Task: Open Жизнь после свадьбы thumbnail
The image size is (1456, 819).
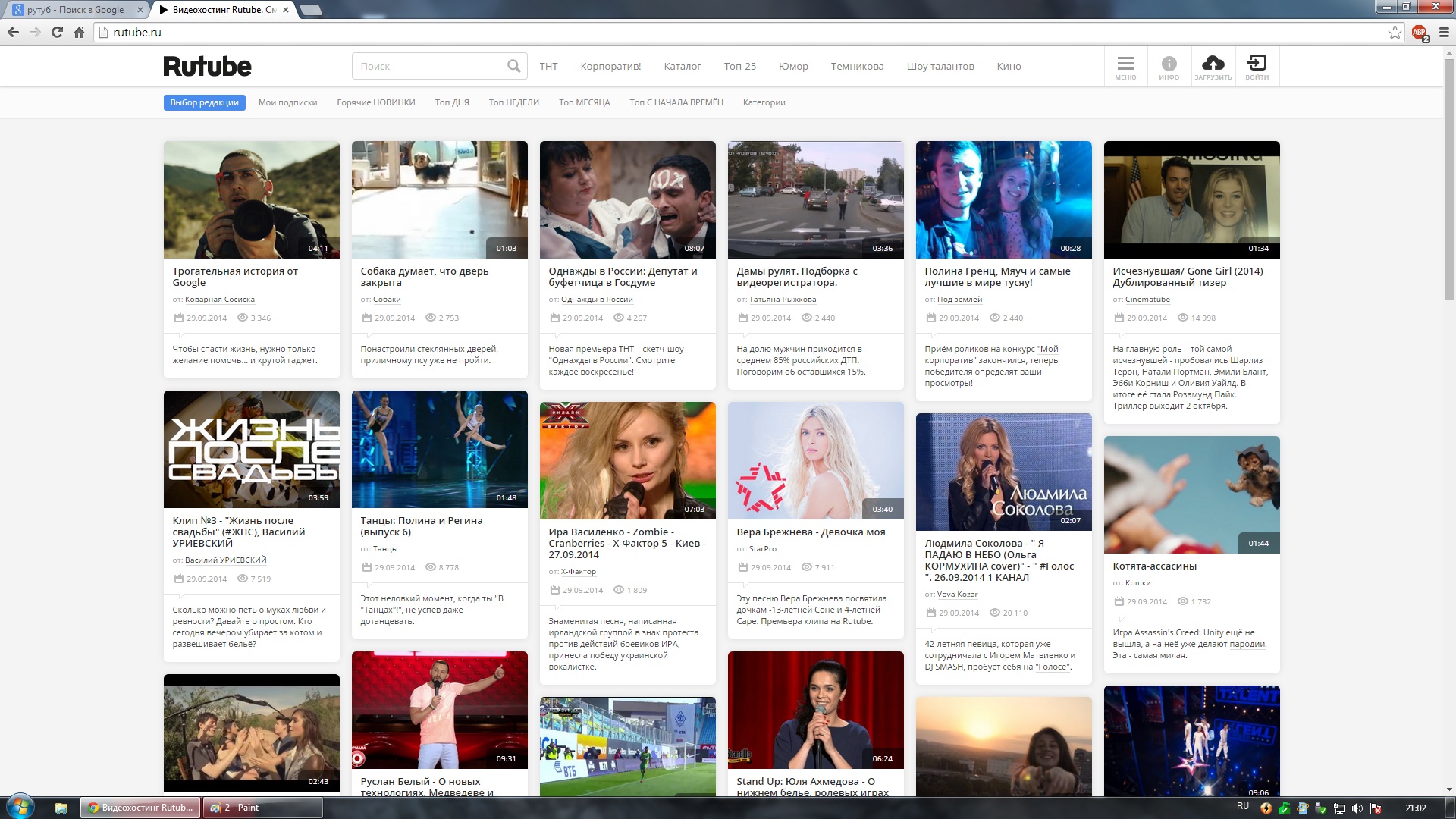Action: [x=252, y=449]
